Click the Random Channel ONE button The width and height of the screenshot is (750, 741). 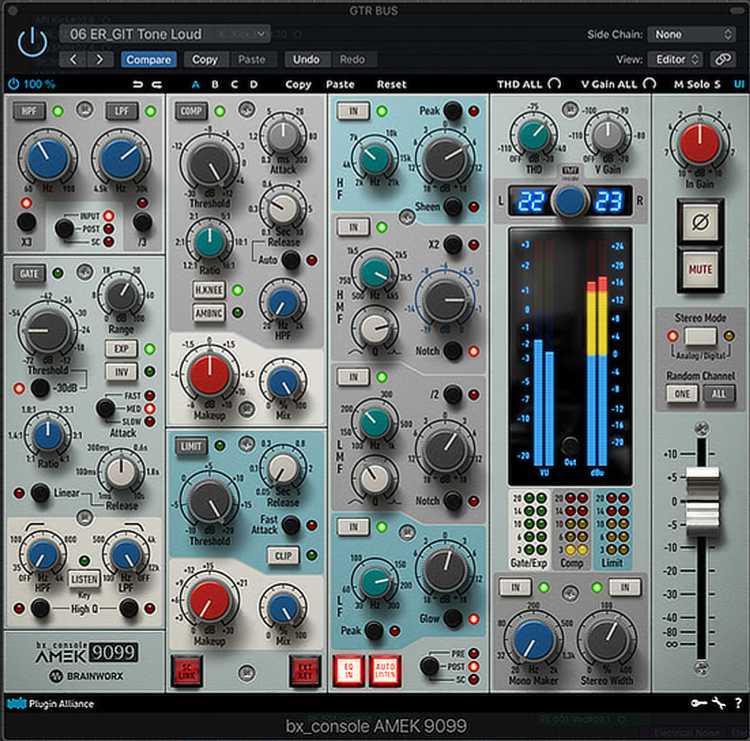682,394
